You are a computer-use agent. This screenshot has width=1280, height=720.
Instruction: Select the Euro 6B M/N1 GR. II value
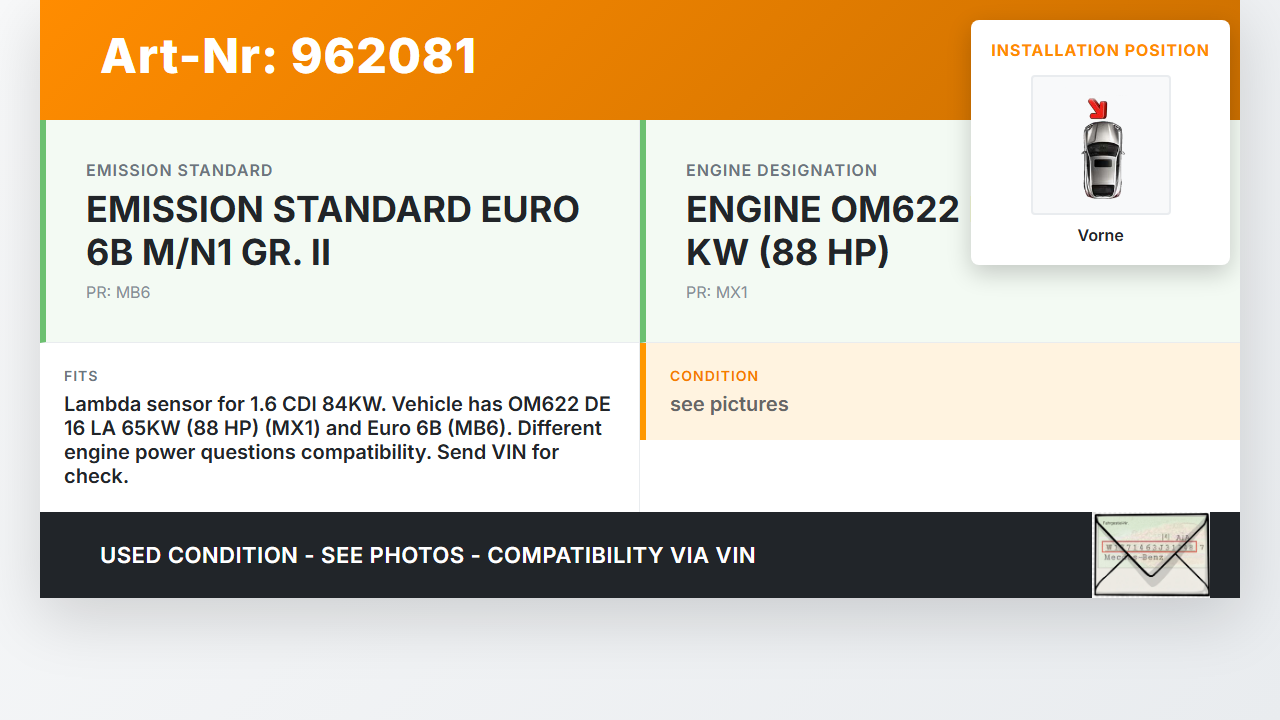pyautogui.click(x=333, y=231)
